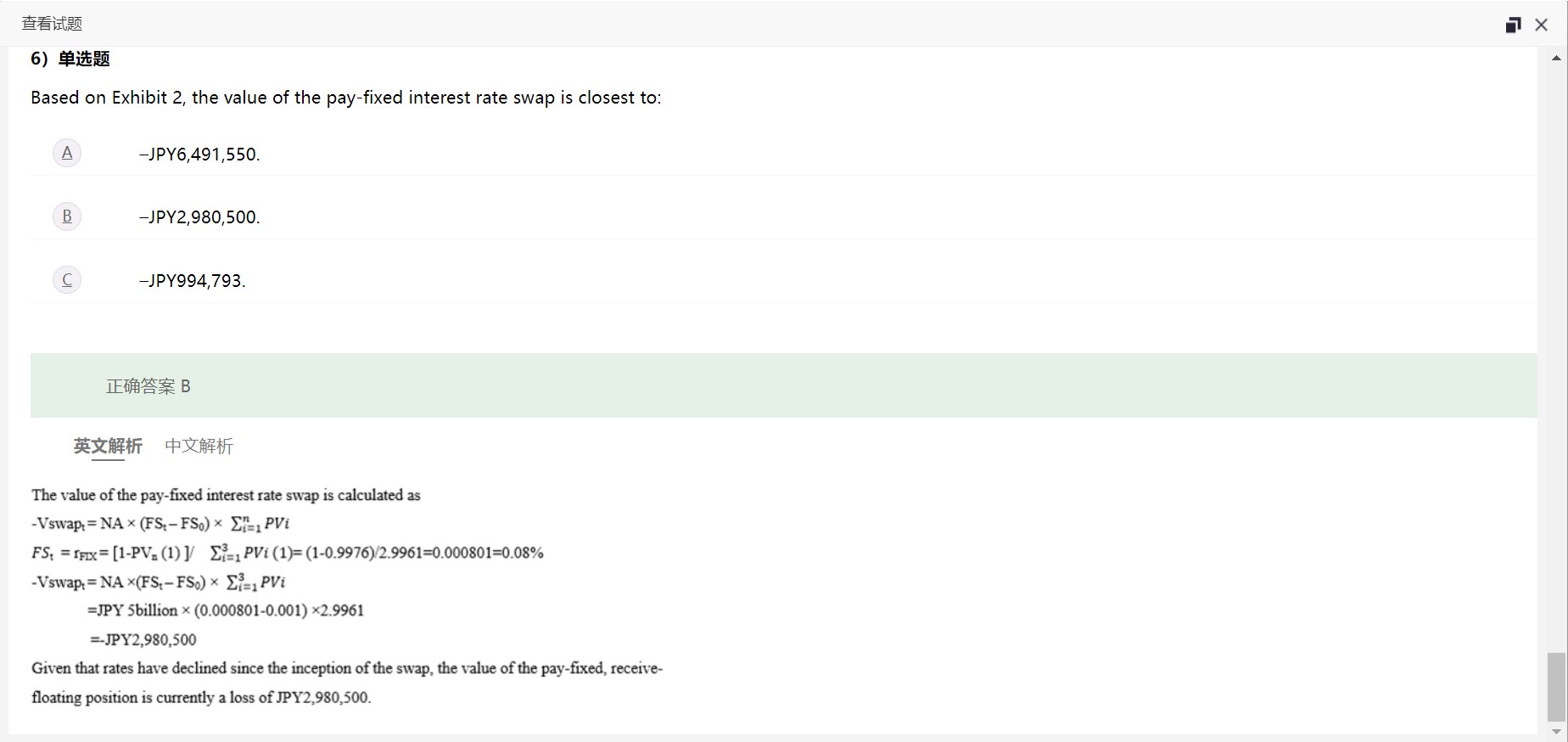Select answer option B radio button
The image size is (1568, 742).
(67, 216)
